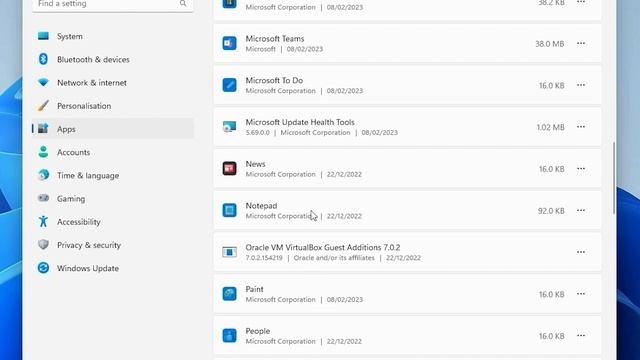Click the Microsoft Update Health Tools icon
Viewport: 640px width, 360px height.
(229, 127)
